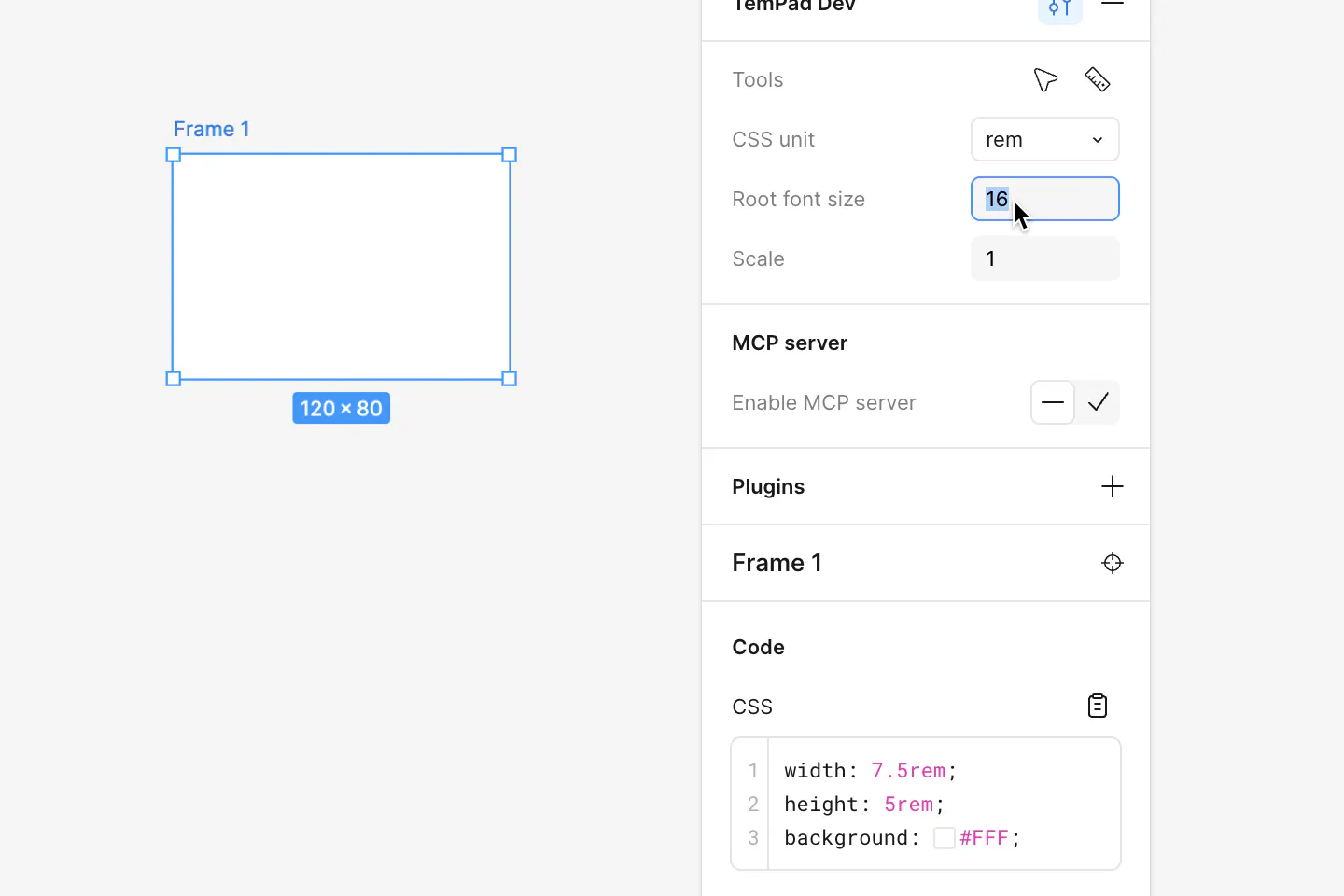Add a plugin with plus icon
This screenshot has width=1344, height=896.
[1113, 486]
